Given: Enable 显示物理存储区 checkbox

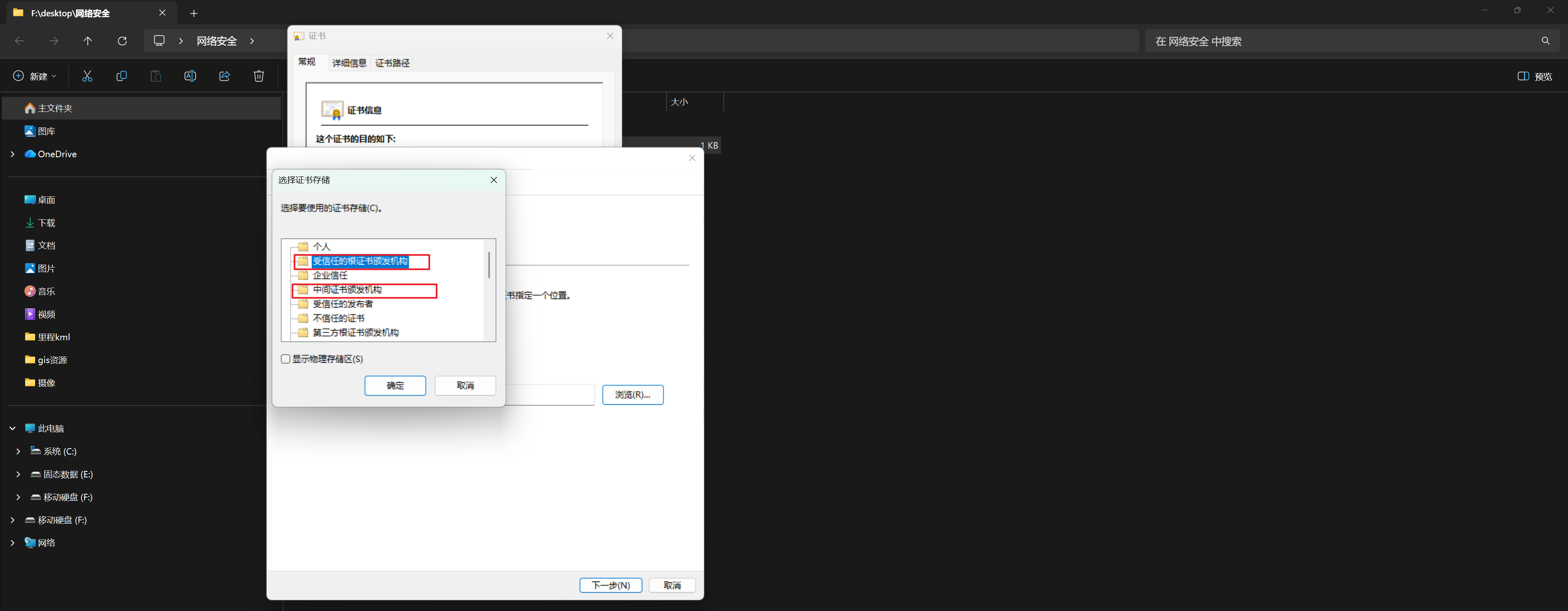Looking at the screenshot, I should click(x=285, y=359).
